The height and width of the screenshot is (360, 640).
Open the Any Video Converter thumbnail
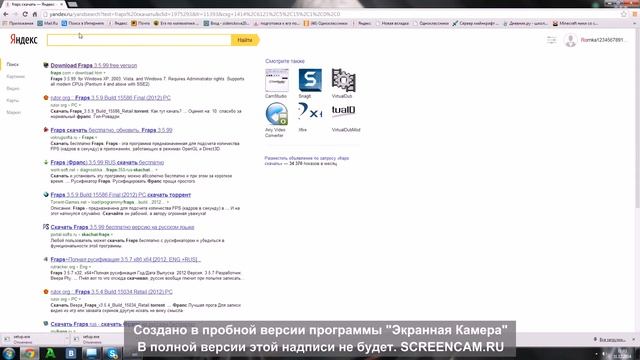pos(277,113)
